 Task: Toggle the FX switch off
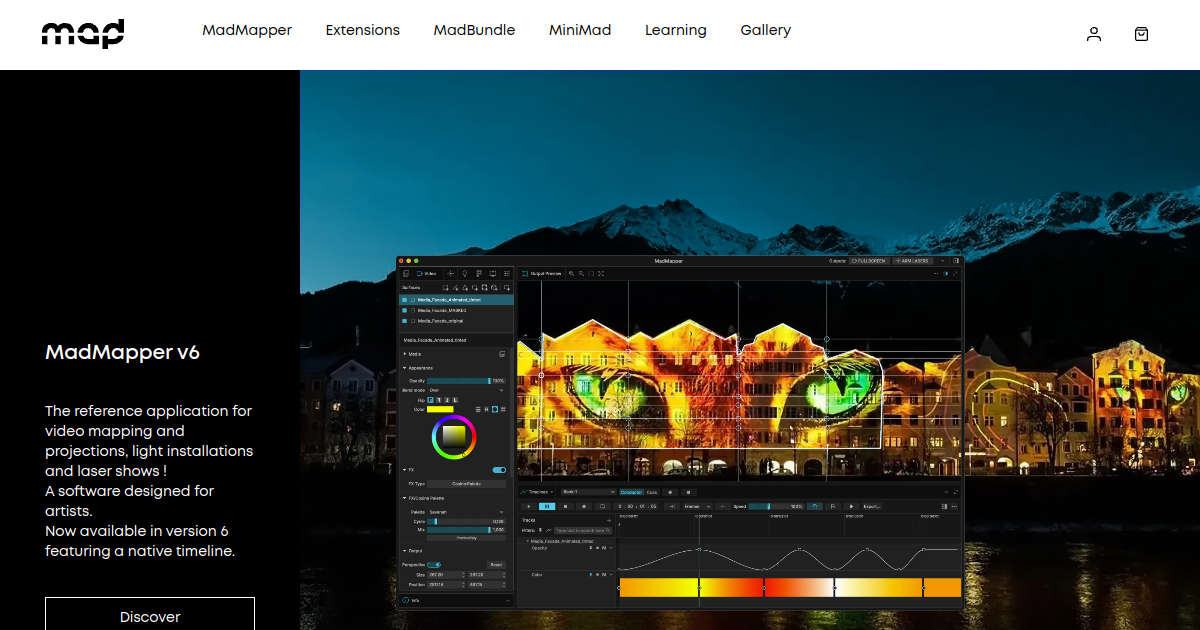(499, 470)
